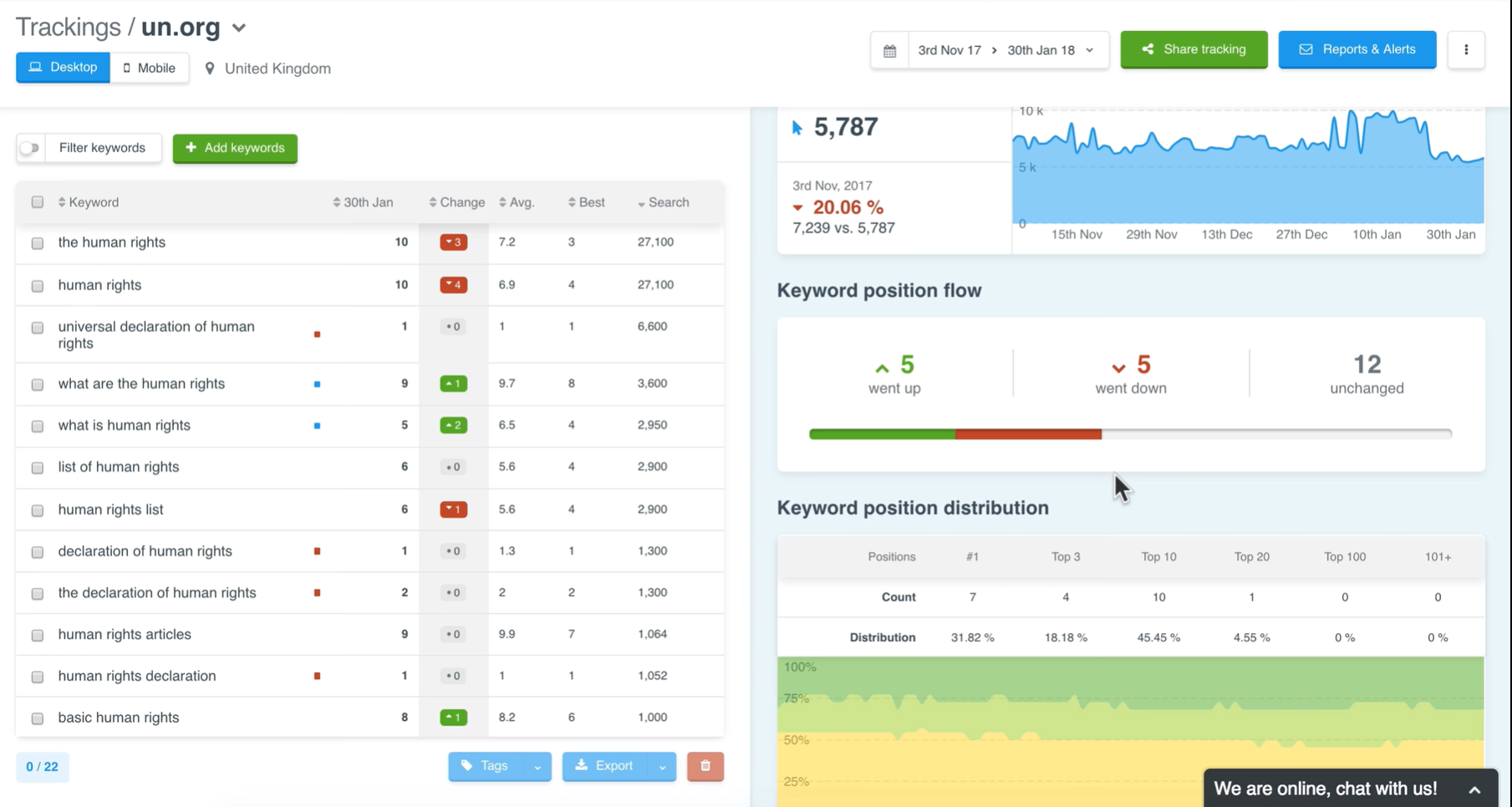Click the Tags button

tap(486, 766)
